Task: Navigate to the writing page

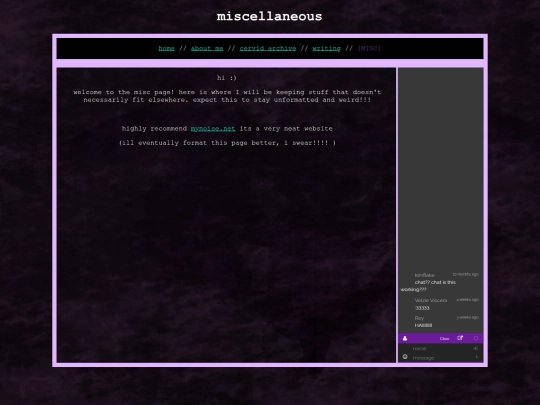Action: pos(326,49)
